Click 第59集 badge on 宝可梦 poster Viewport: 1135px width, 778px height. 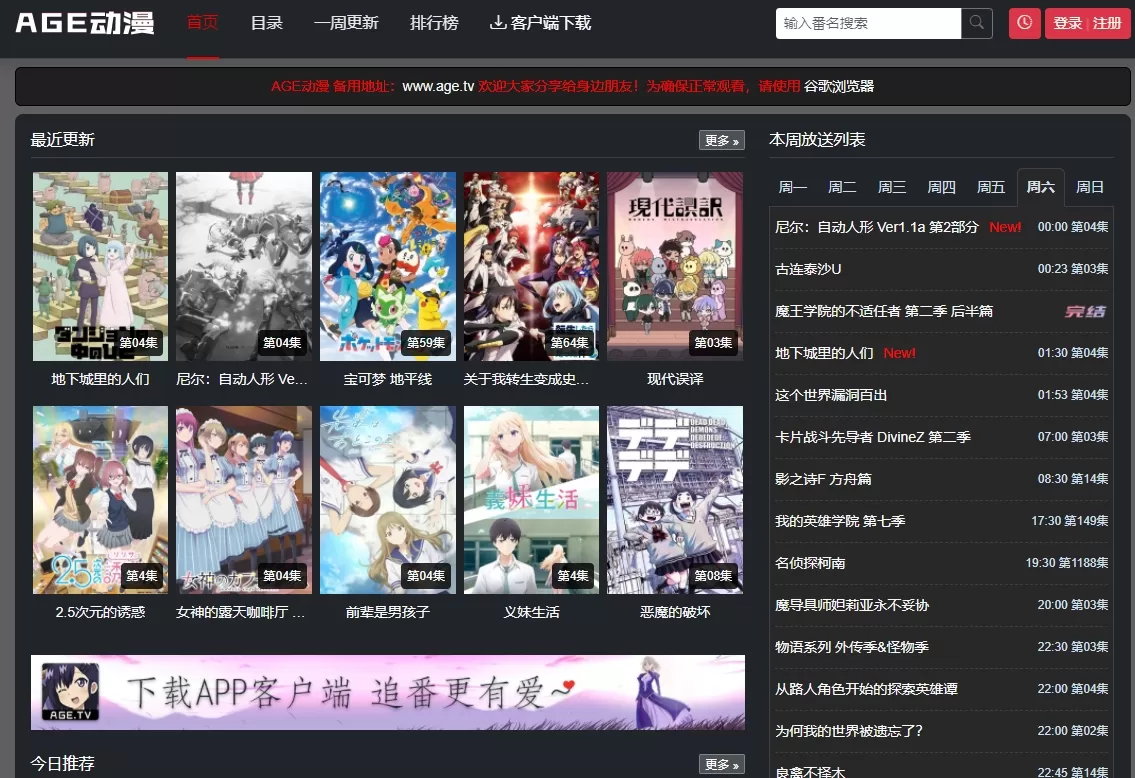click(x=426, y=342)
